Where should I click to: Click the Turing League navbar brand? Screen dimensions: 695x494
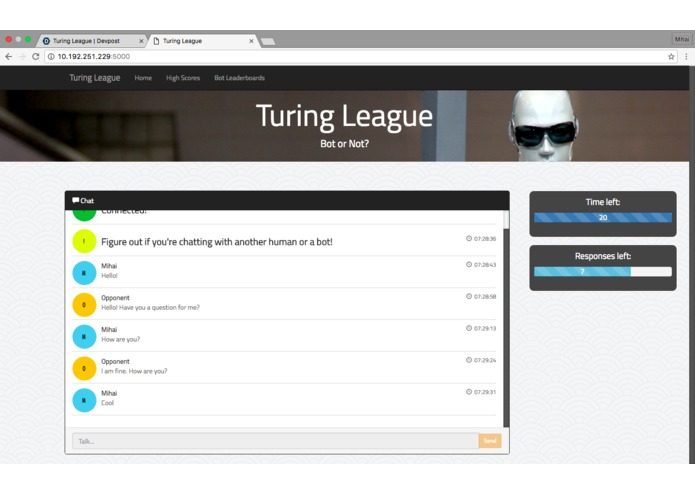pos(94,78)
